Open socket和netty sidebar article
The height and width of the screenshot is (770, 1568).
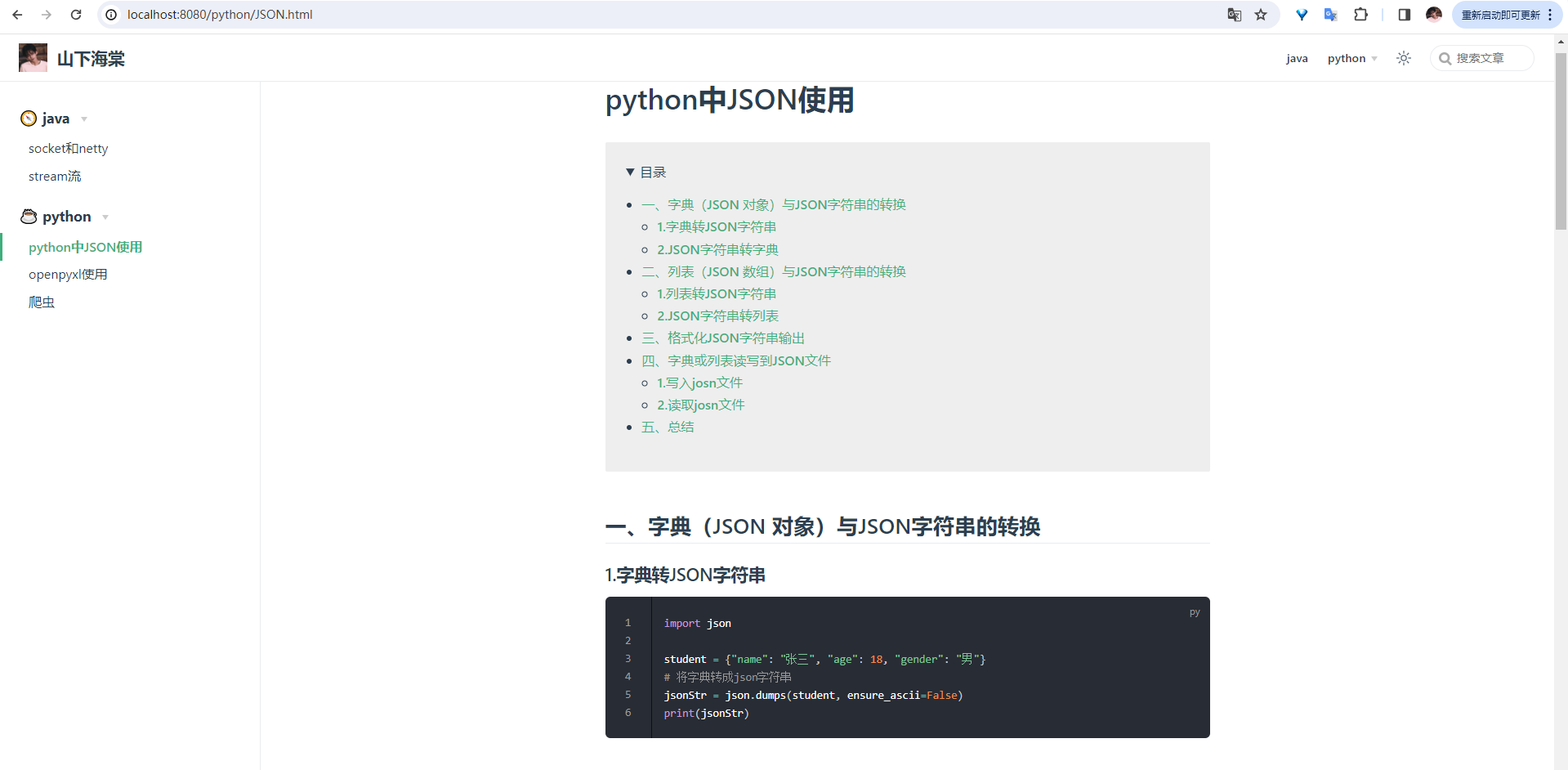69,149
